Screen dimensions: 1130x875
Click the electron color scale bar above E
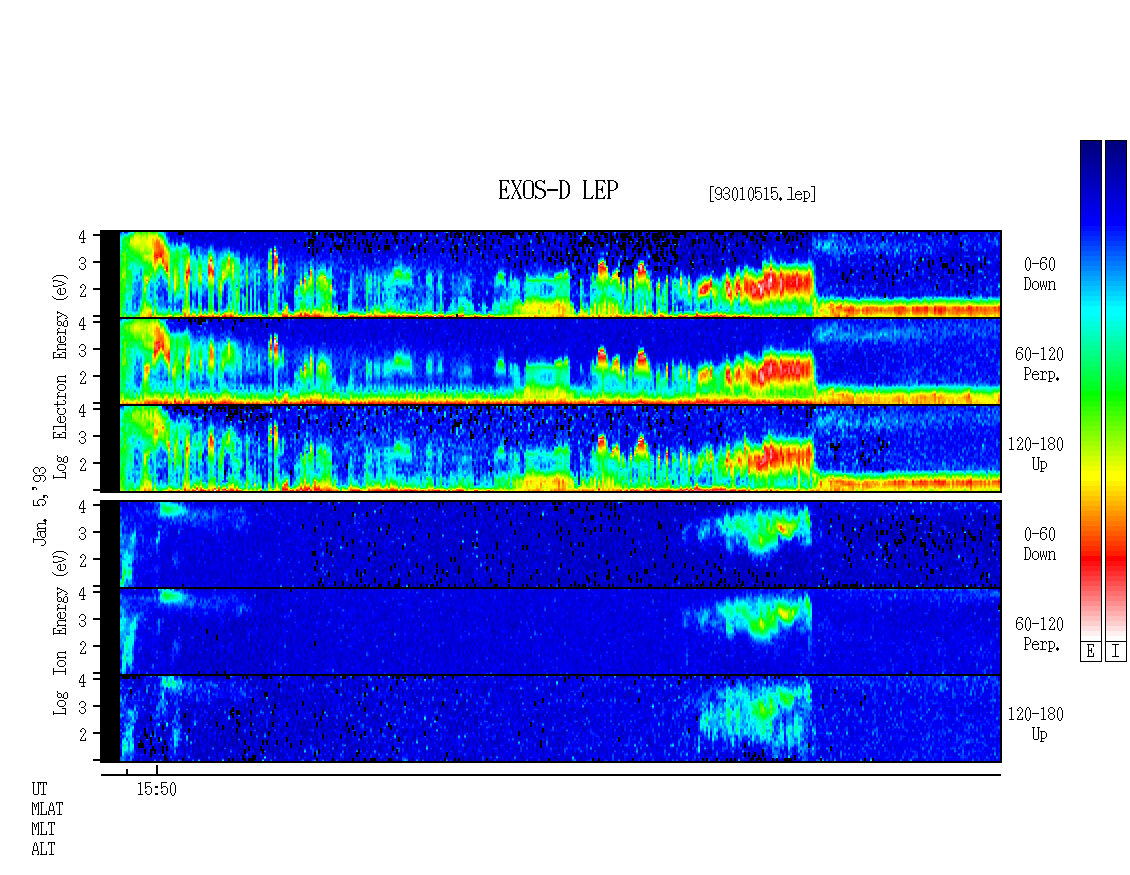pyautogui.click(x=1090, y=390)
